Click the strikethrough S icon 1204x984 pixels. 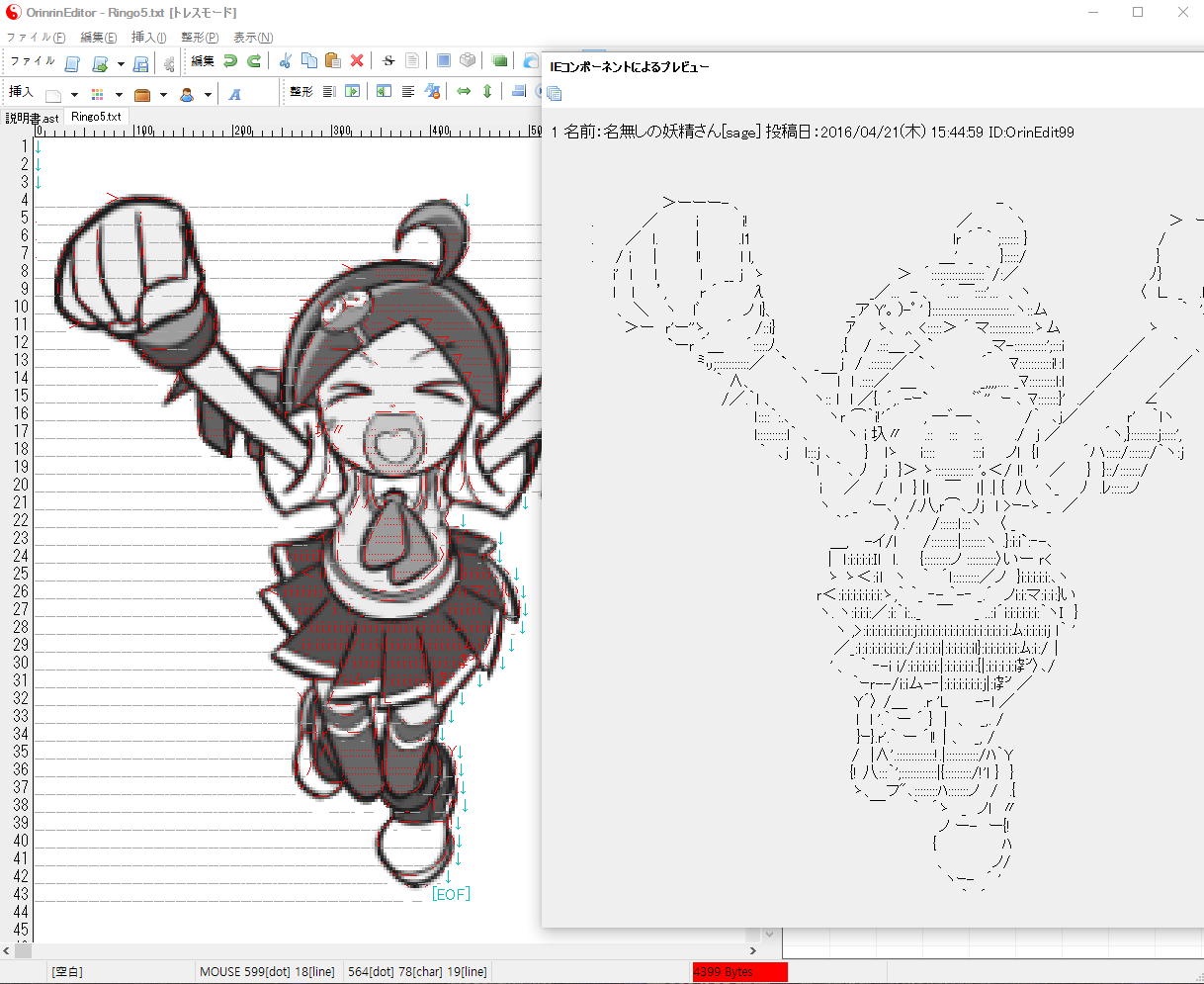[x=388, y=61]
